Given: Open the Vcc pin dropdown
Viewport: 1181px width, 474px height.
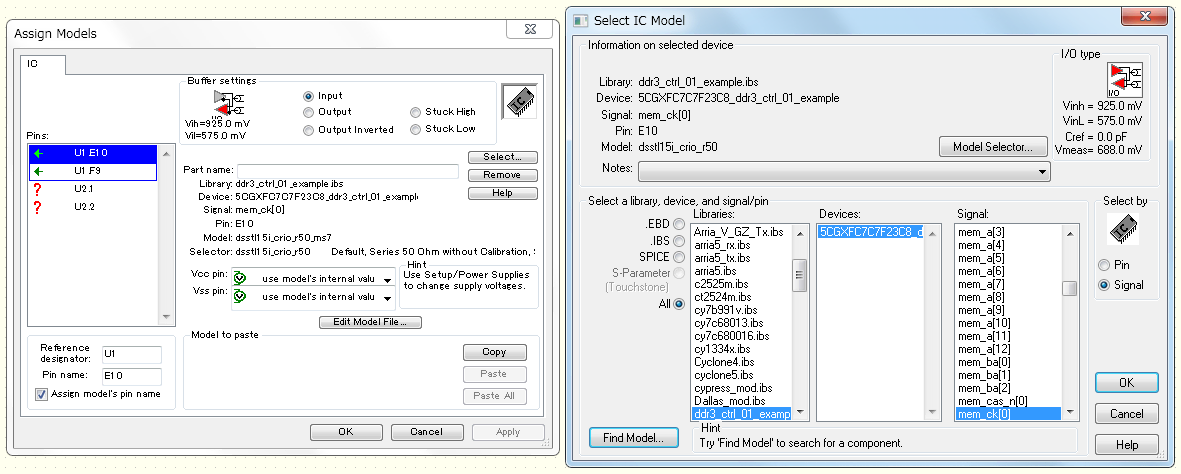Looking at the screenshot, I should (x=387, y=280).
